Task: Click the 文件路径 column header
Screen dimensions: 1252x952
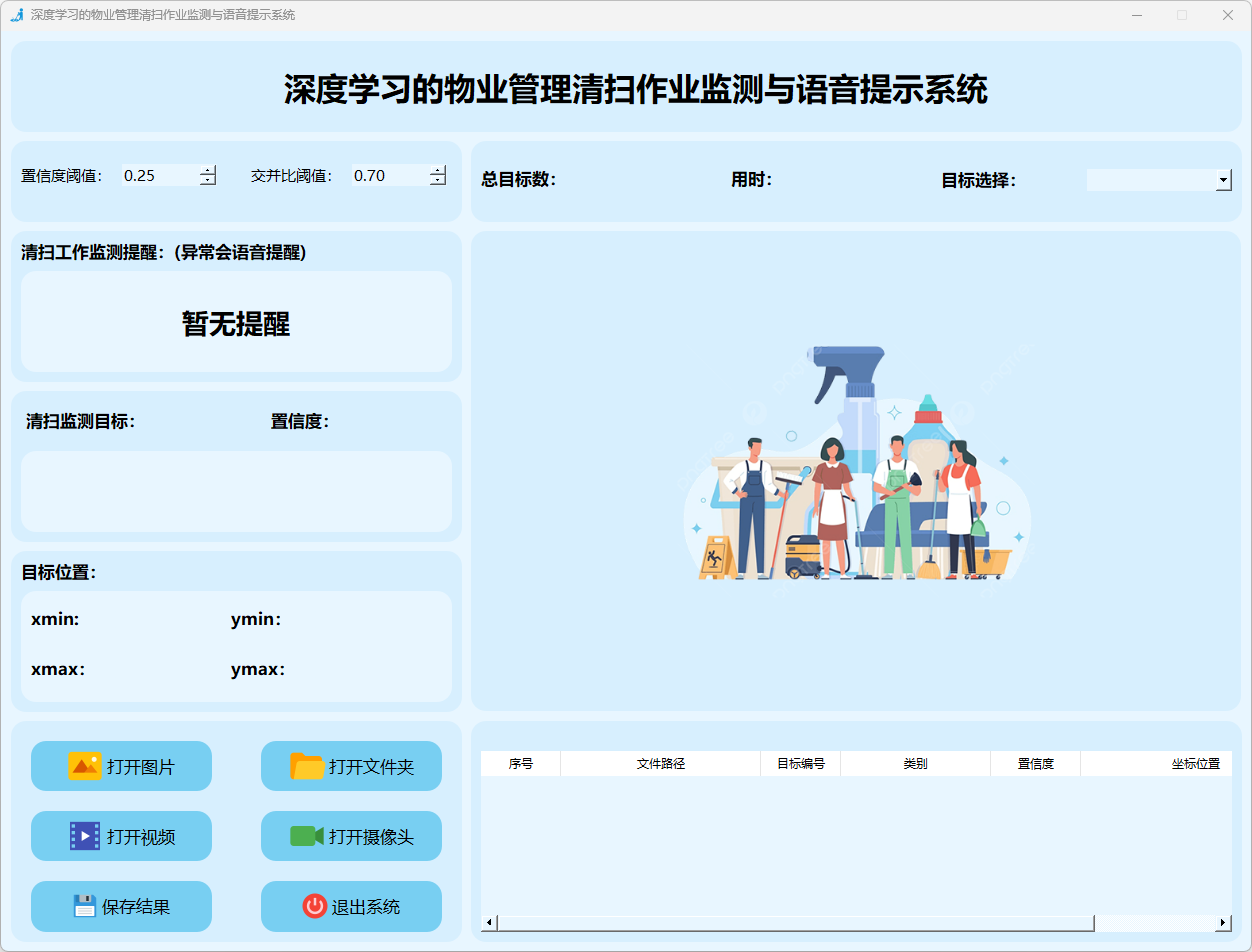Action: coord(660,764)
